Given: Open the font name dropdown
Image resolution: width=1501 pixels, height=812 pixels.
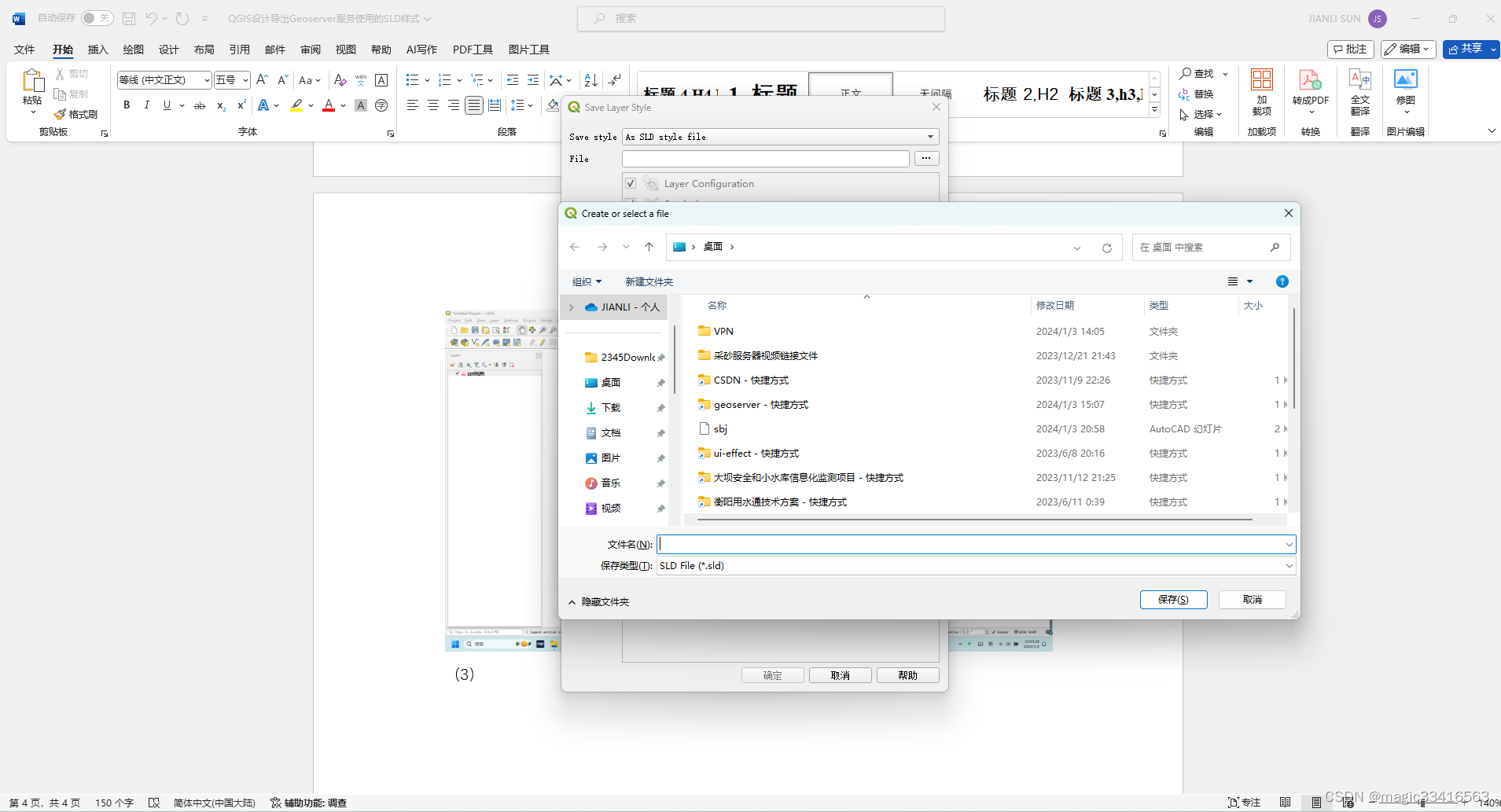Looking at the screenshot, I should click(207, 80).
